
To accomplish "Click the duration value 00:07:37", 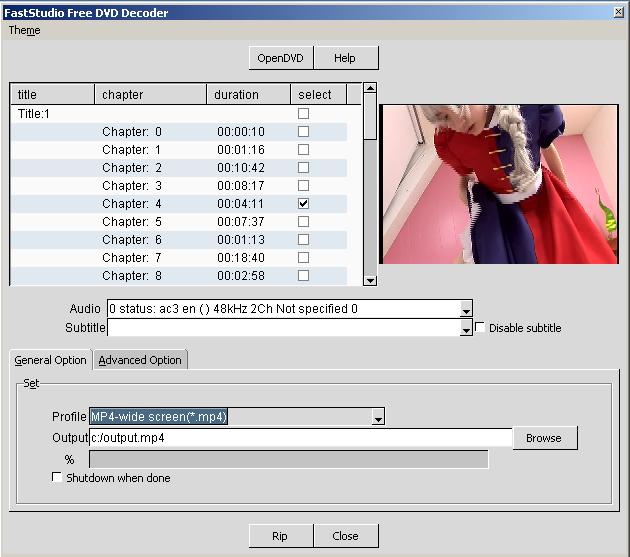I will coord(241,222).
